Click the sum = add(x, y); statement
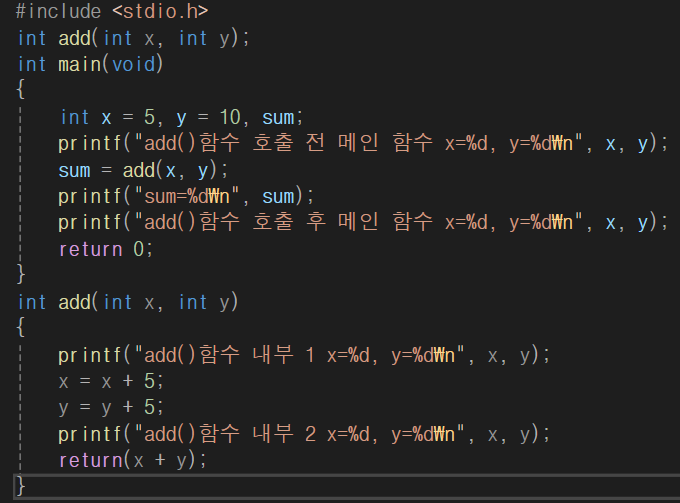680x503 pixels. pos(143,170)
